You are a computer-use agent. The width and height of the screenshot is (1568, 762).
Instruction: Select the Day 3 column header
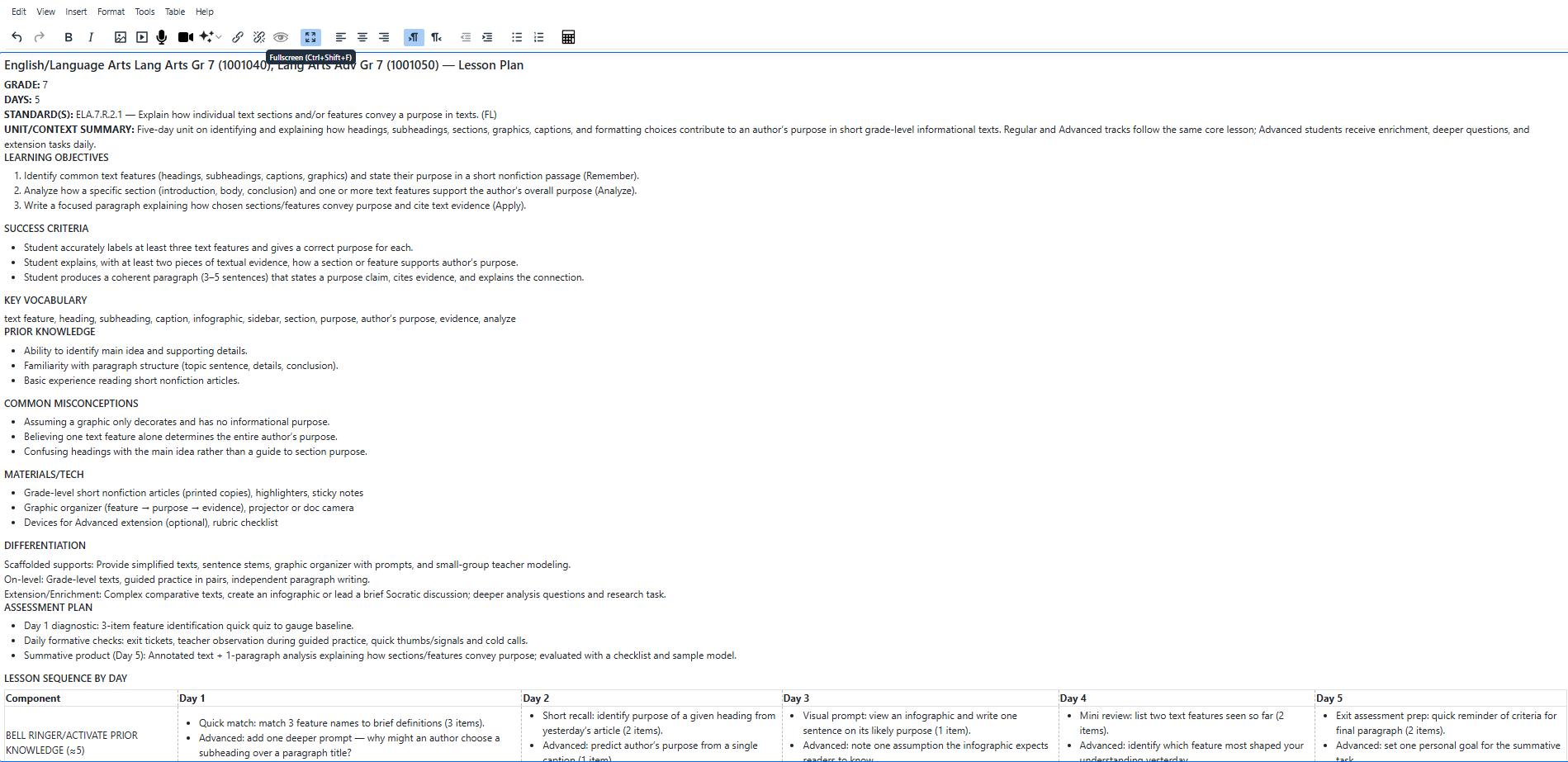pyautogui.click(x=797, y=698)
